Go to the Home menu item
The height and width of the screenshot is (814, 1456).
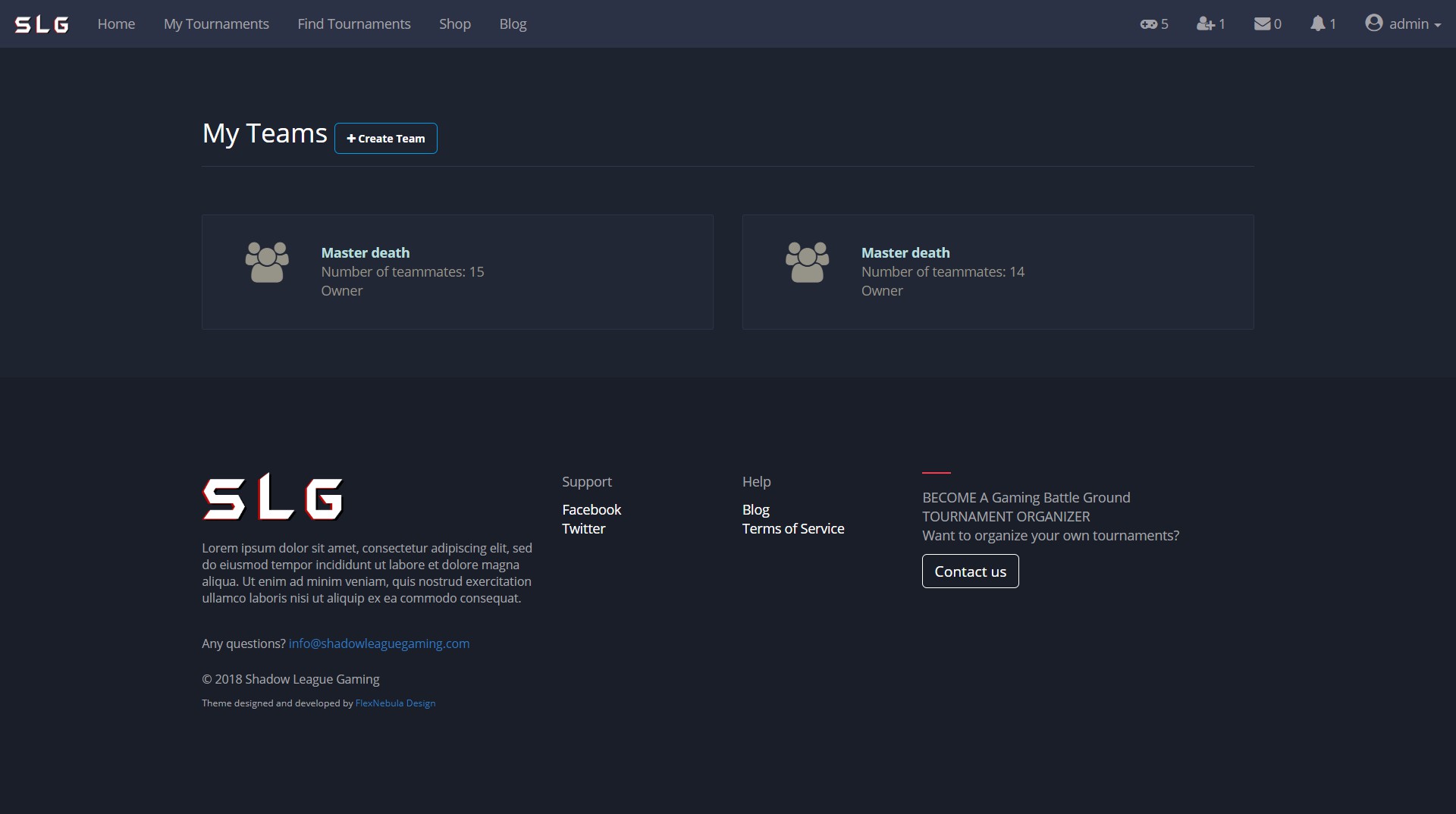pos(116,24)
